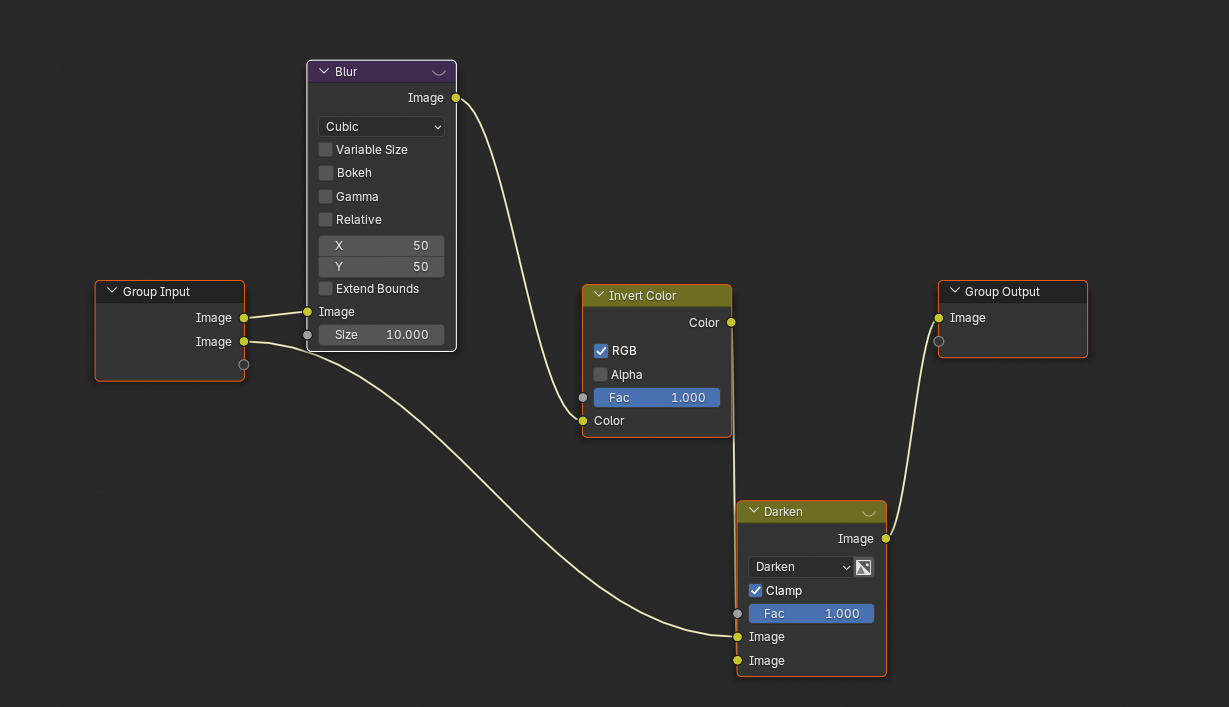Viewport: 1229px width, 707px height.
Task: Toggle the Blur node preview icon
Action: pos(438,72)
